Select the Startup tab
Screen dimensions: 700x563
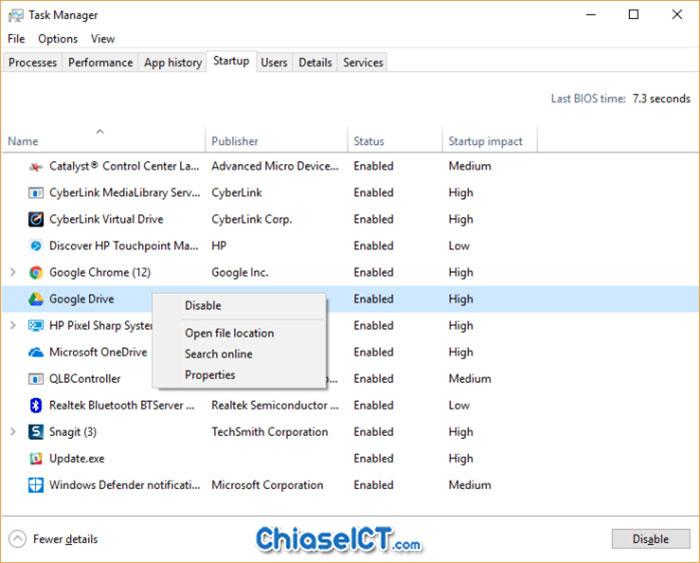(x=231, y=61)
